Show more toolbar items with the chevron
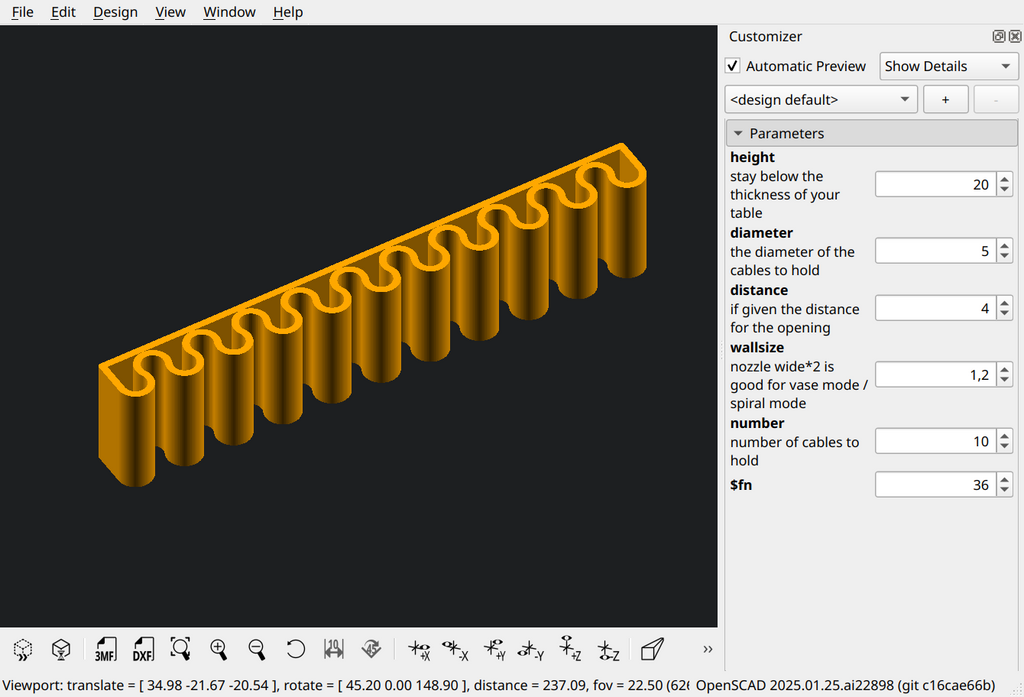This screenshot has width=1024, height=697. pyautogui.click(x=707, y=649)
